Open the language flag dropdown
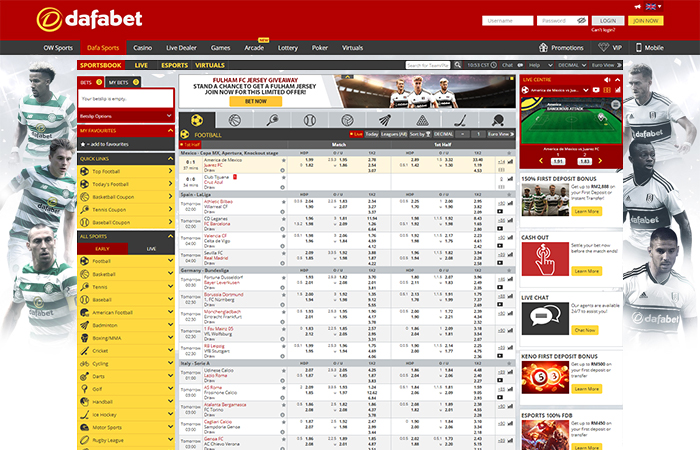The height and width of the screenshot is (450, 700). point(654,7)
